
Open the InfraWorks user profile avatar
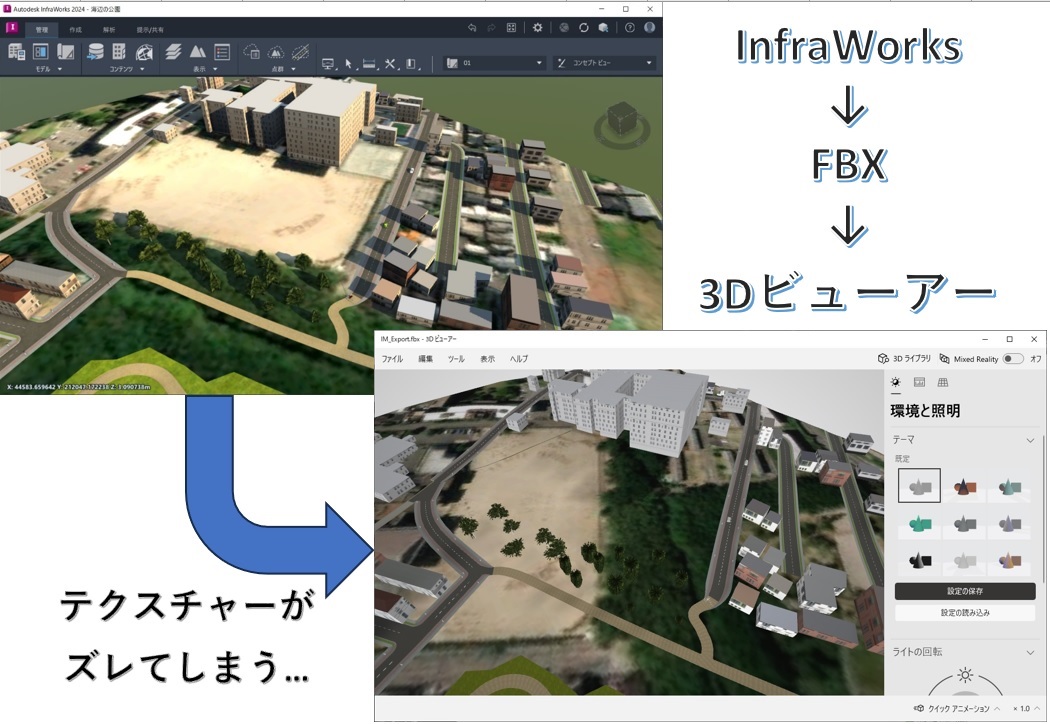coord(649,27)
